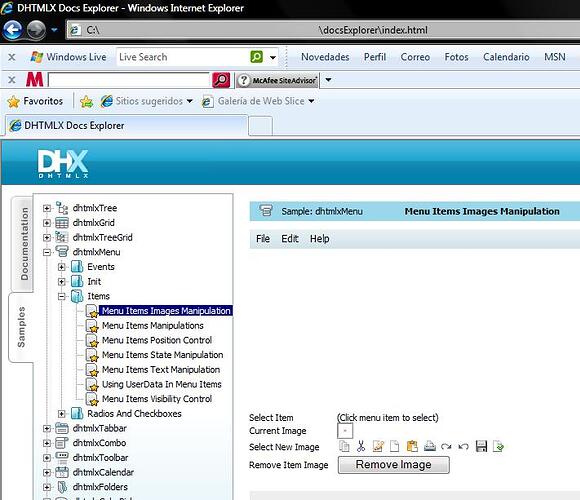Choose the clipboard paste image icon
580x500 pixels.
(x=412, y=446)
